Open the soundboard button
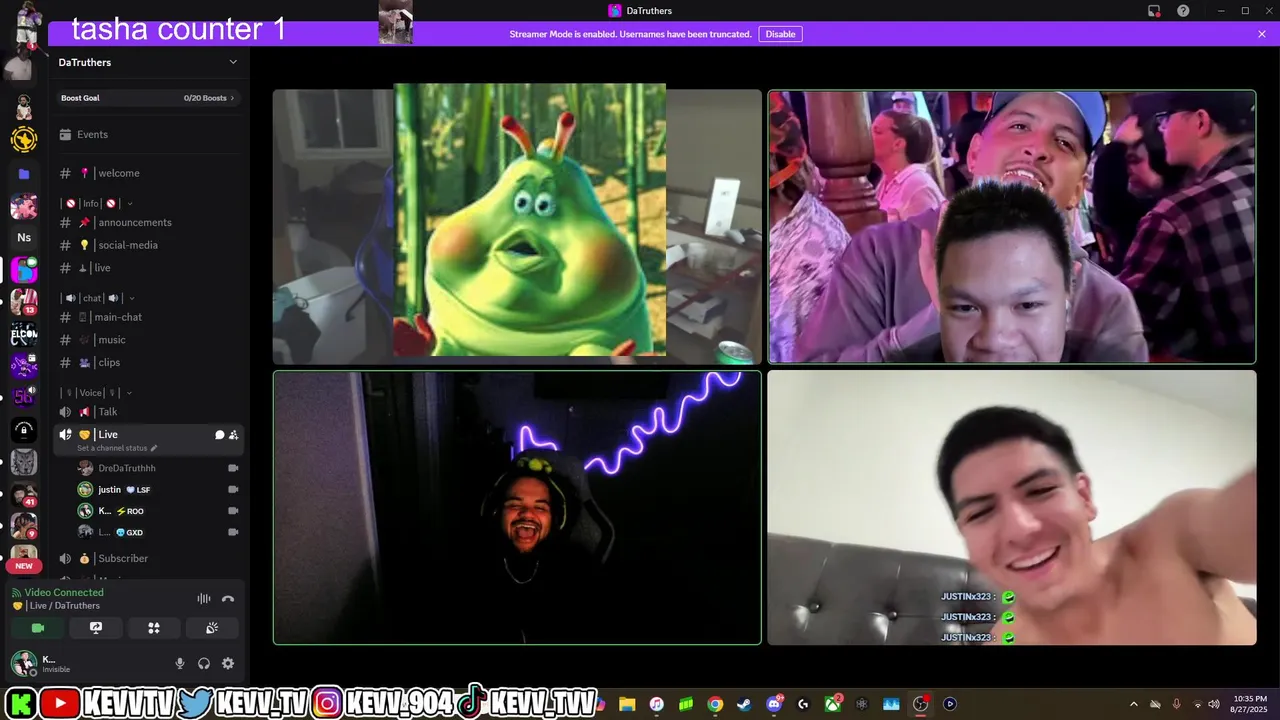This screenshot has height=720, width=1280. point(212,628)
